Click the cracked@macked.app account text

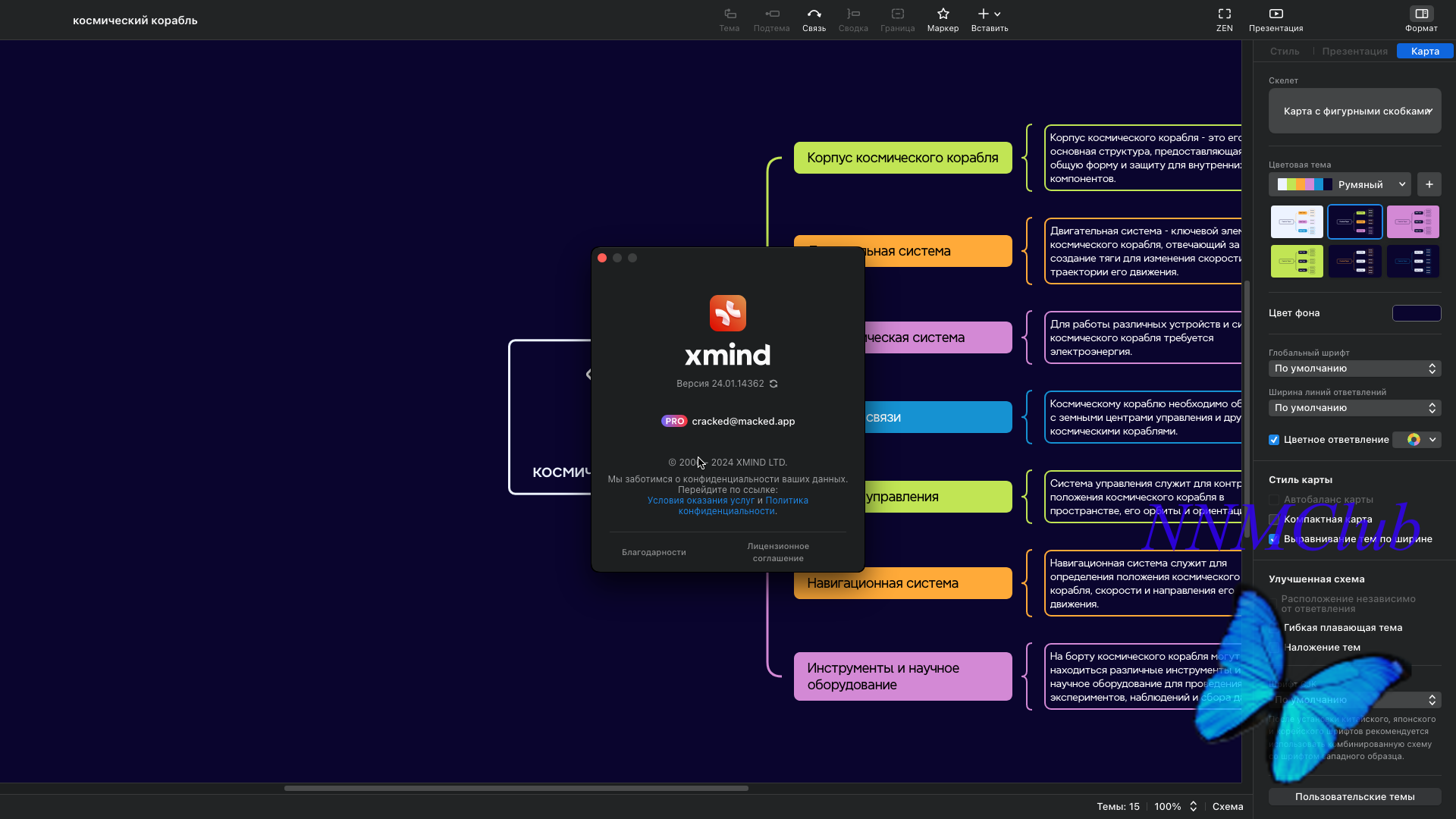(x=743, y=422)
